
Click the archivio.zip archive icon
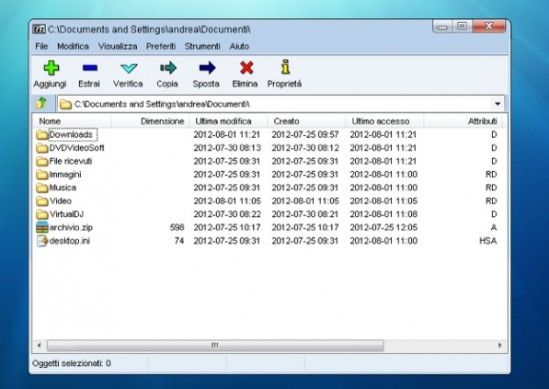(42, 227)
